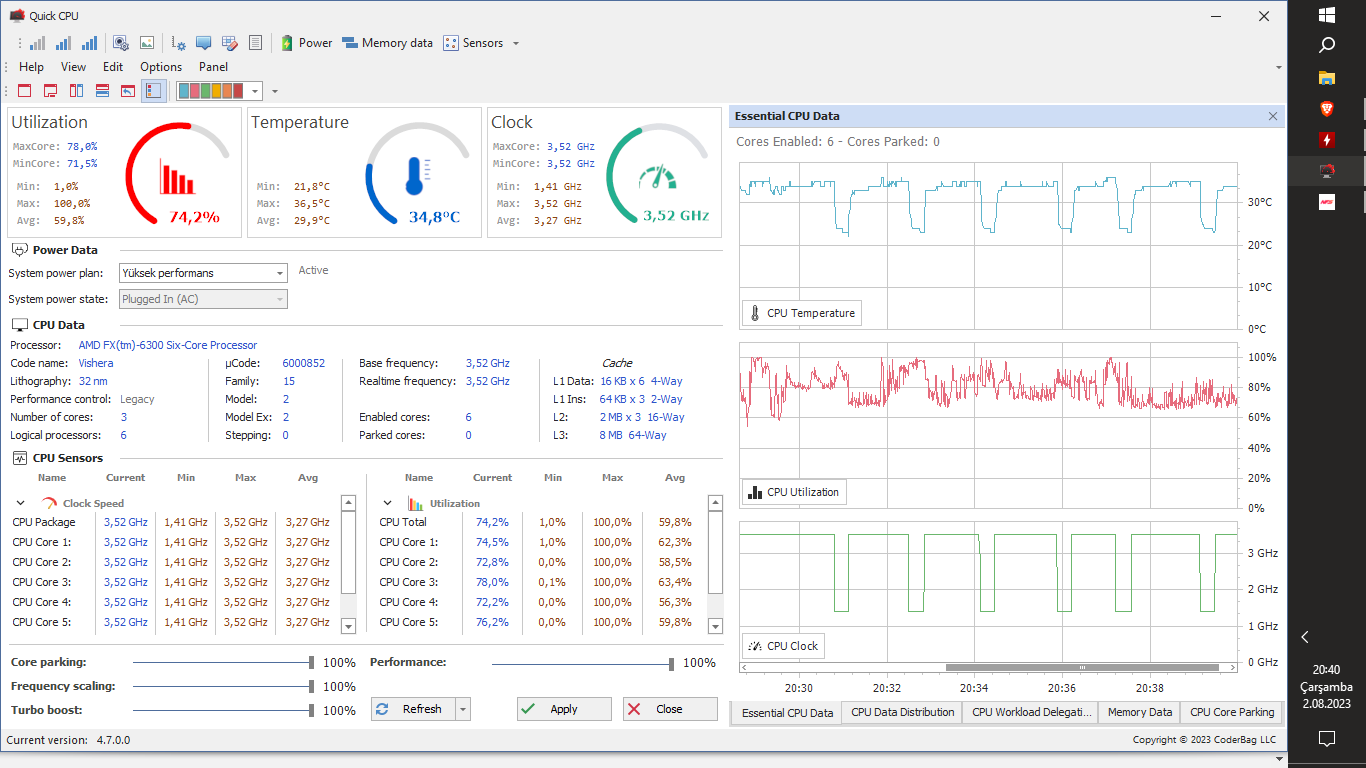Switch to the CPU Workload Delegation tab

pos(1029,712)
